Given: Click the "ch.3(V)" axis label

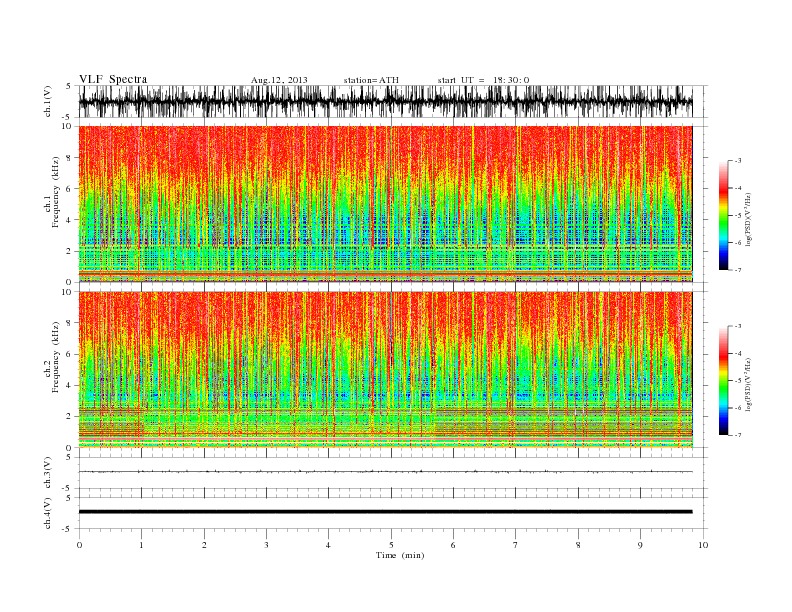Looking at the screenshot, I should 47,473.
